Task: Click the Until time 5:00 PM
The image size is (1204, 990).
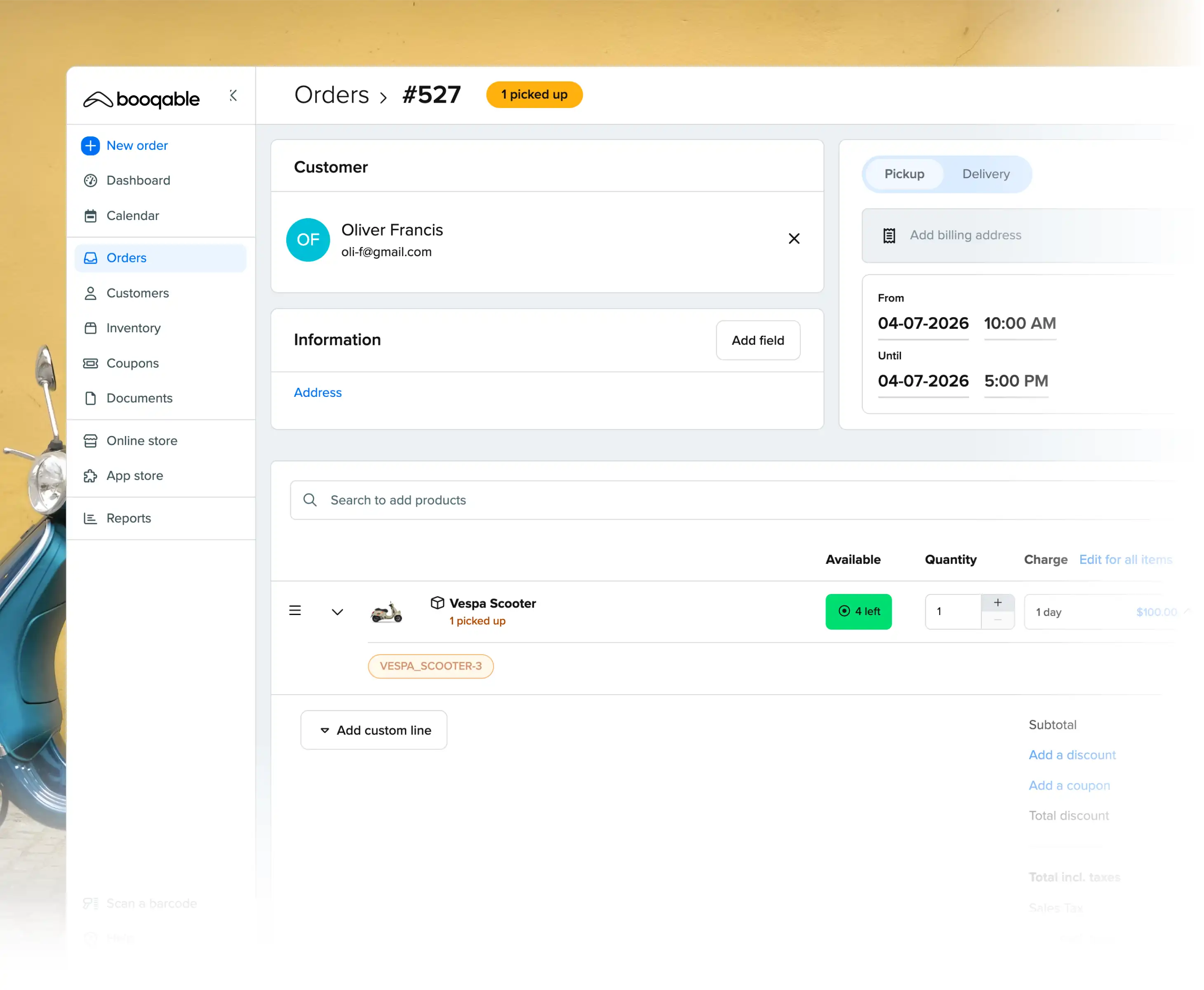Action: [x=1016, y=381]
